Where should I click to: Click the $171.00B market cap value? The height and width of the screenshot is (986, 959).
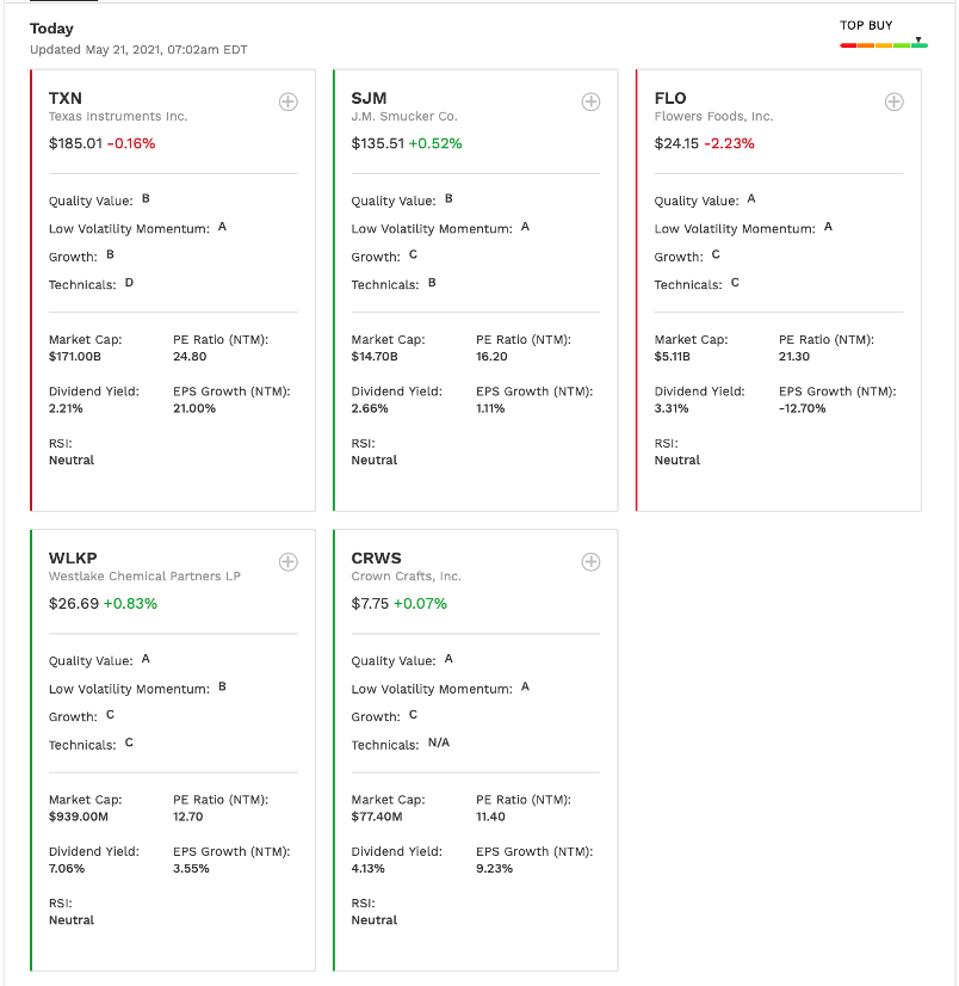click(75, 357)
